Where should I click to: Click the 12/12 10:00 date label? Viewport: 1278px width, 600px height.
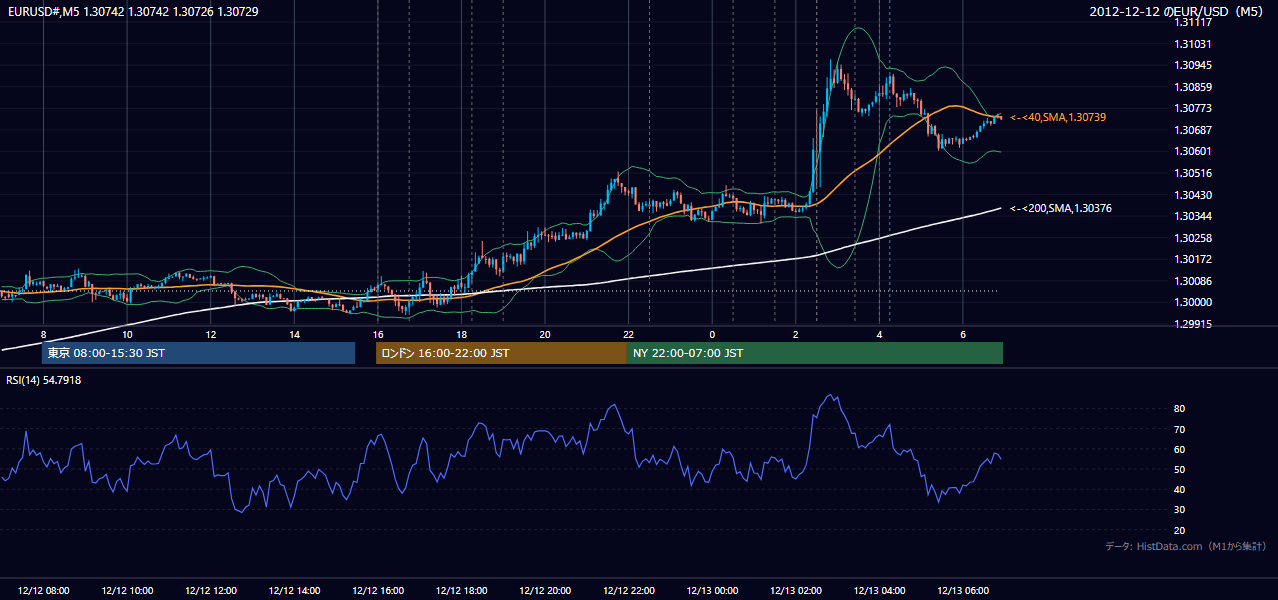[127, 591]
